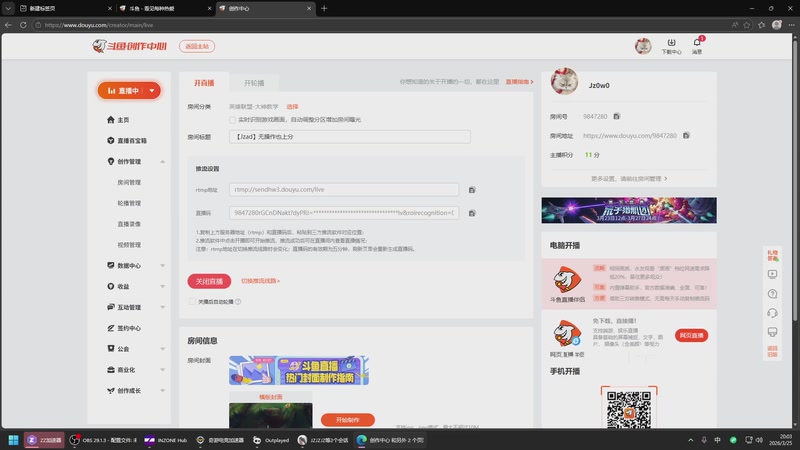
Task: Refresh the browser page
Action: click(x=23, y=24)
